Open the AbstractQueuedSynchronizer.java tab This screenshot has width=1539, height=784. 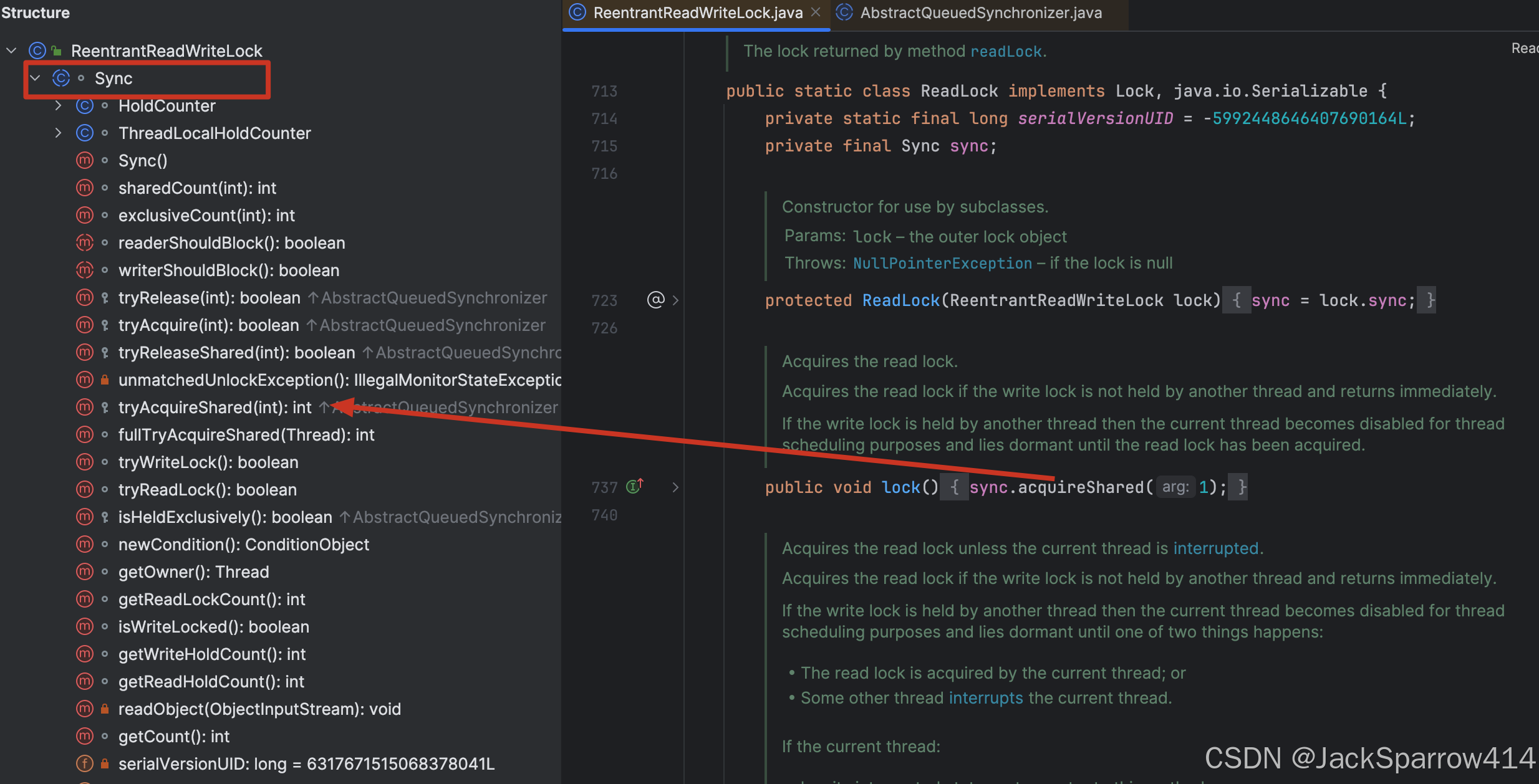980,12
